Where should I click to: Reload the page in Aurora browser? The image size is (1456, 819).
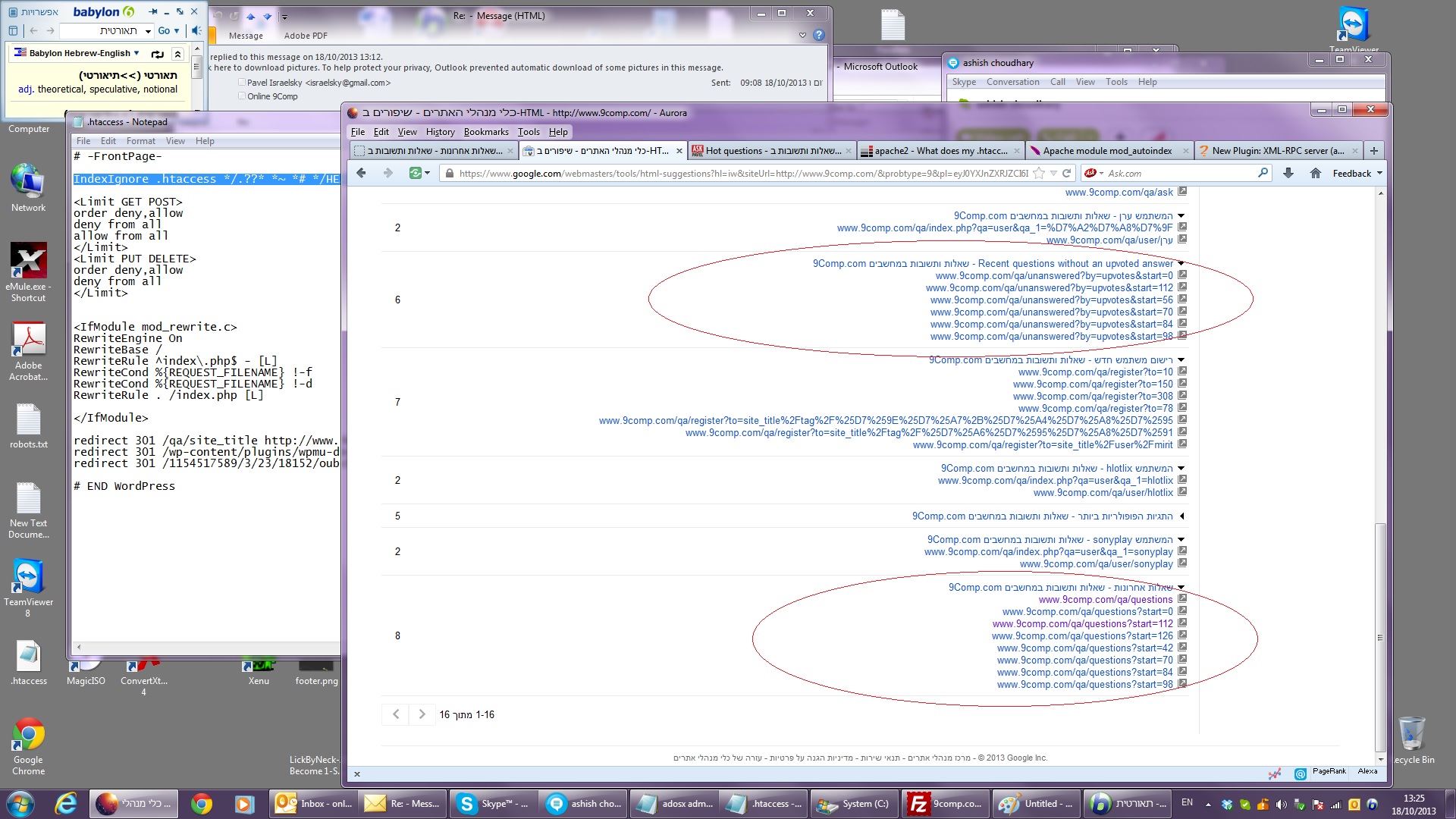pyautogui.click(x=1066, y=174)
